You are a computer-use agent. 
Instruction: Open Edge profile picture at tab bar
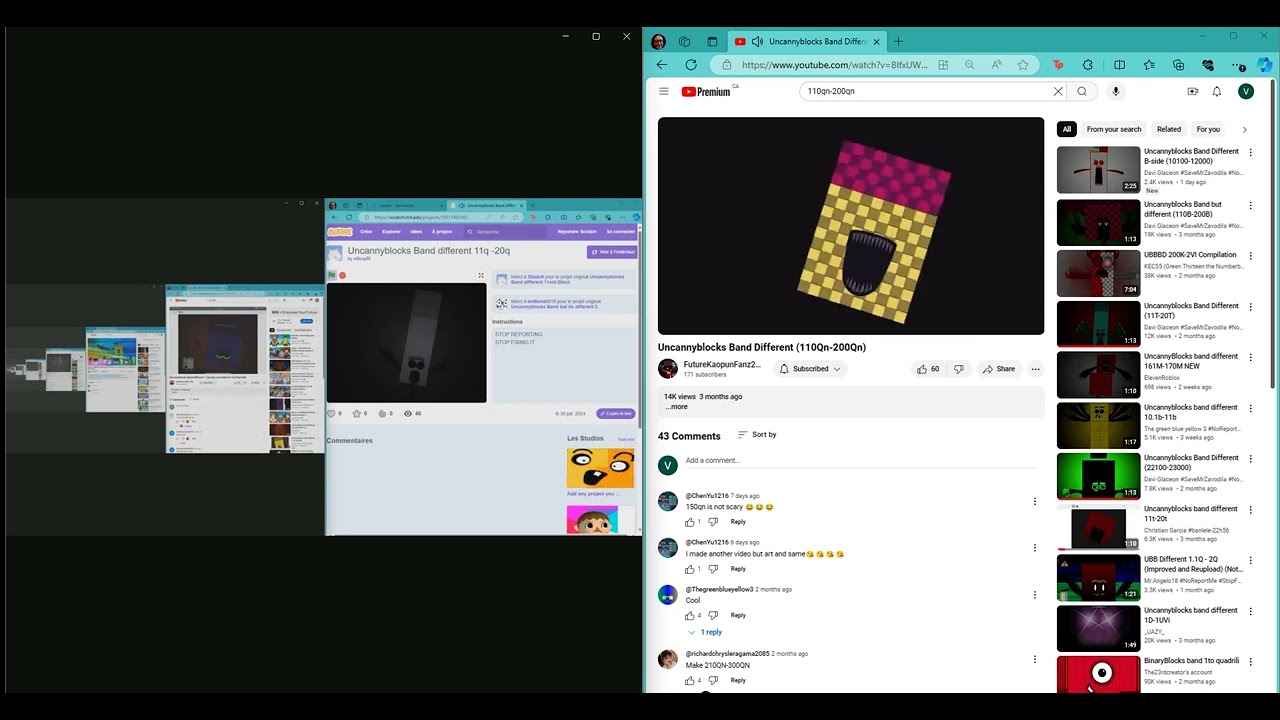click(x=658, y=41)
